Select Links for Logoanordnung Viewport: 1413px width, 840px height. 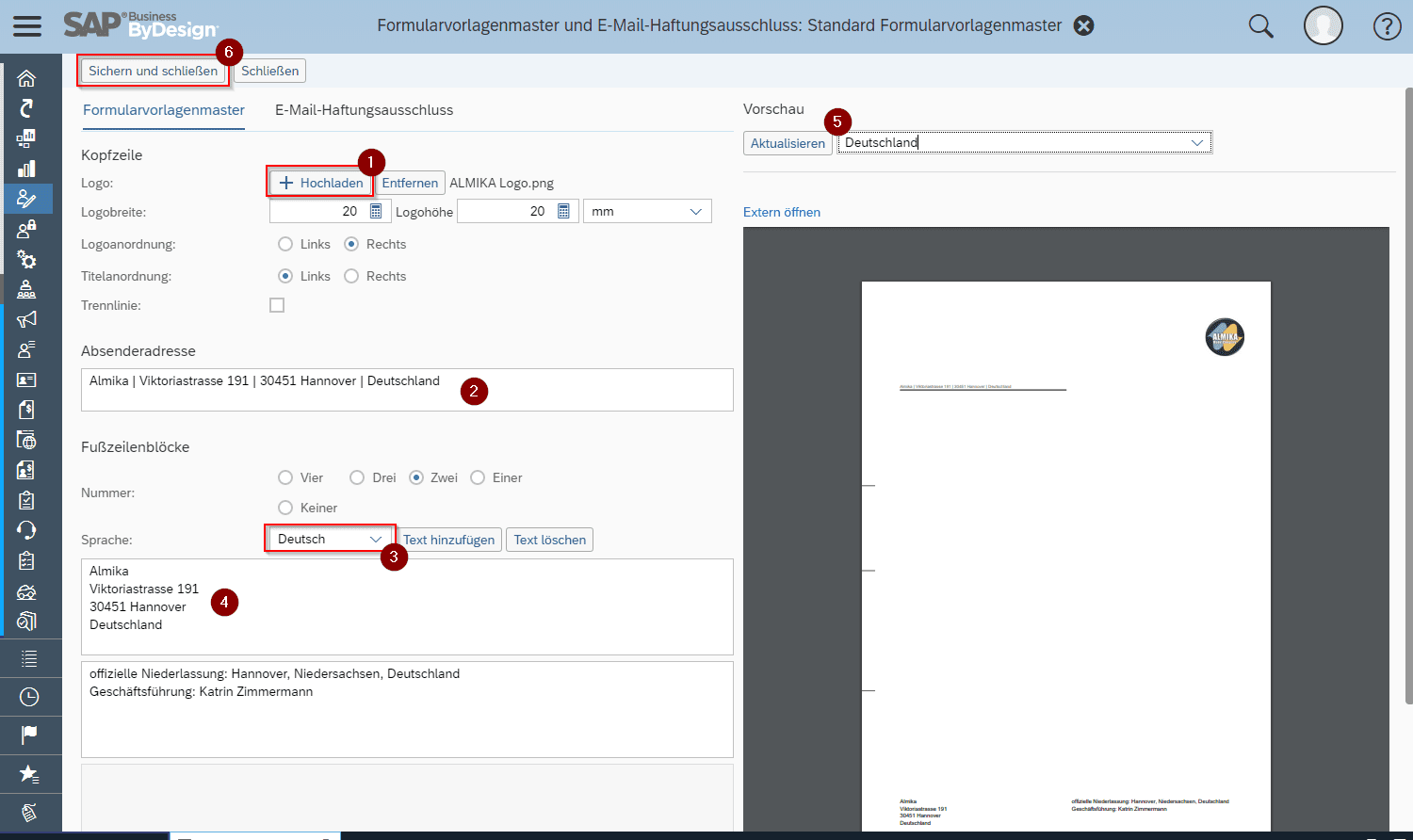285,244
